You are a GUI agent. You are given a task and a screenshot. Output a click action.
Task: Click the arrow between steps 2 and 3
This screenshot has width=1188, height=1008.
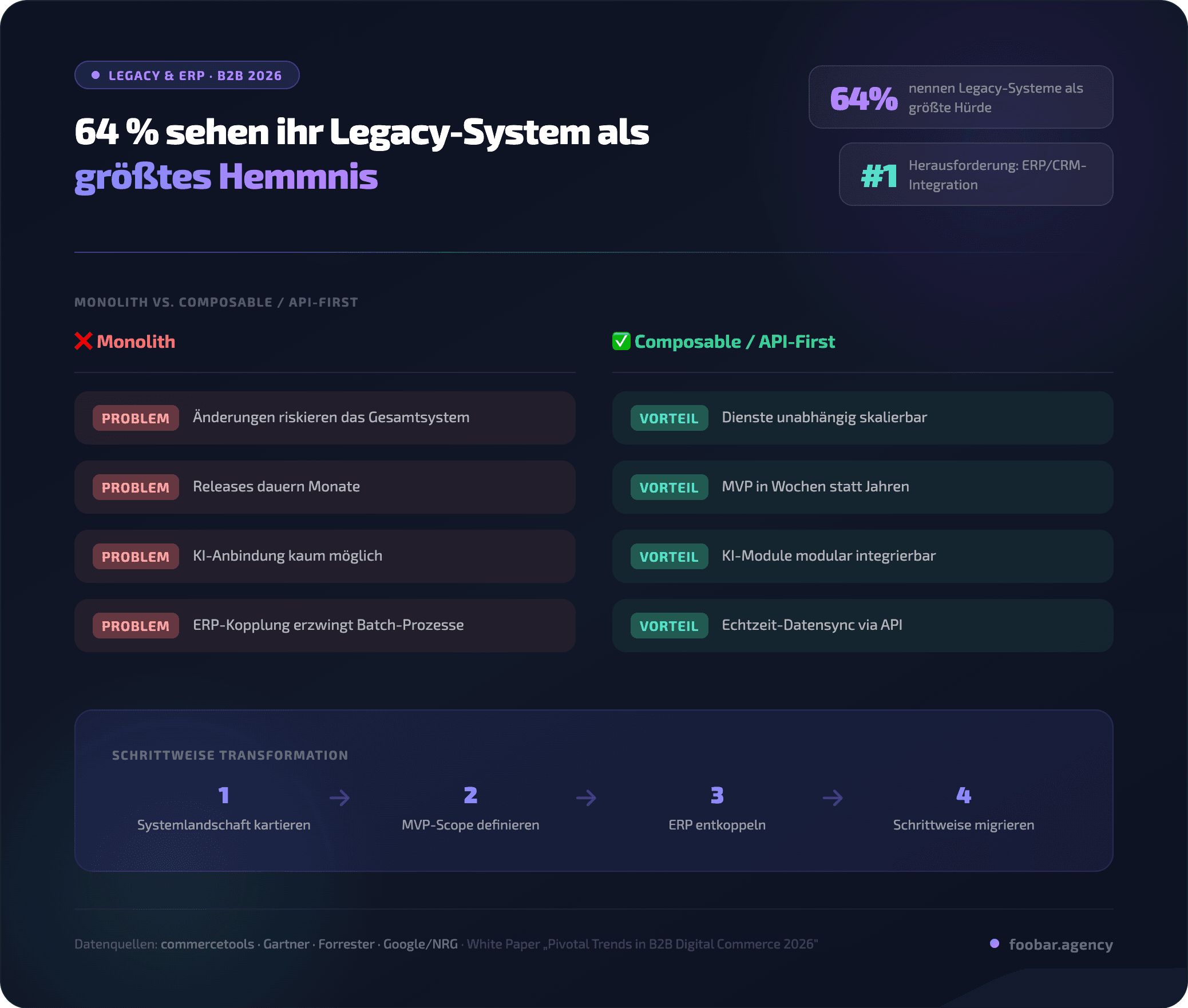click(x=587, y=797)
